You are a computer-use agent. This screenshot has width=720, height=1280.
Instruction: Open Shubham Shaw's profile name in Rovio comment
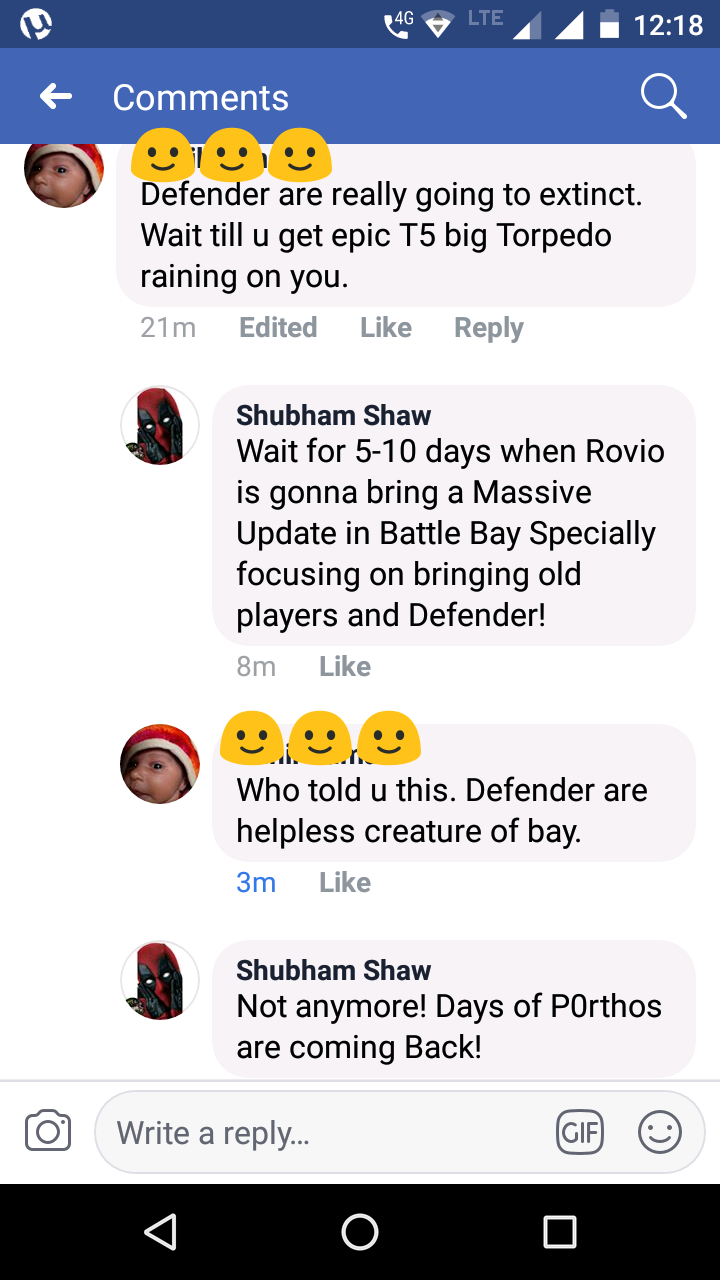[x=334, y=415]
